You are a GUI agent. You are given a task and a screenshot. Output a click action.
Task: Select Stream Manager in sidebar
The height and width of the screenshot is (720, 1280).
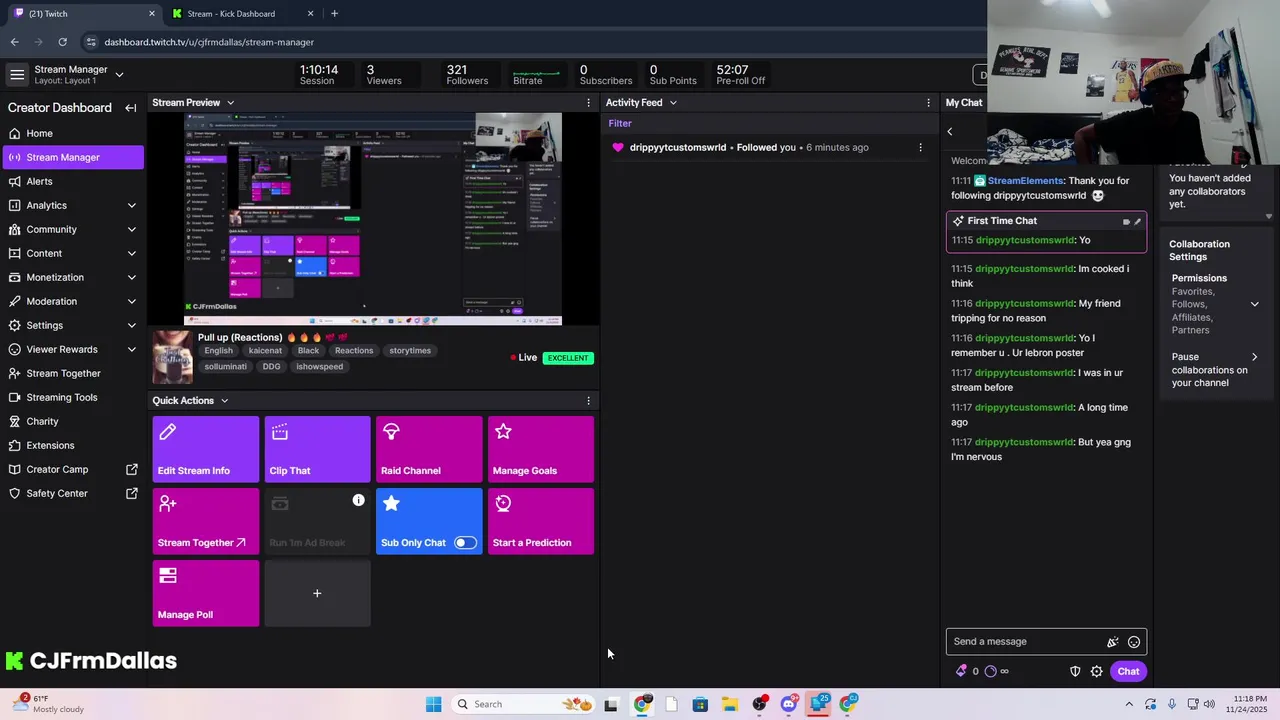pyautogui.click(x=72, y=157)
